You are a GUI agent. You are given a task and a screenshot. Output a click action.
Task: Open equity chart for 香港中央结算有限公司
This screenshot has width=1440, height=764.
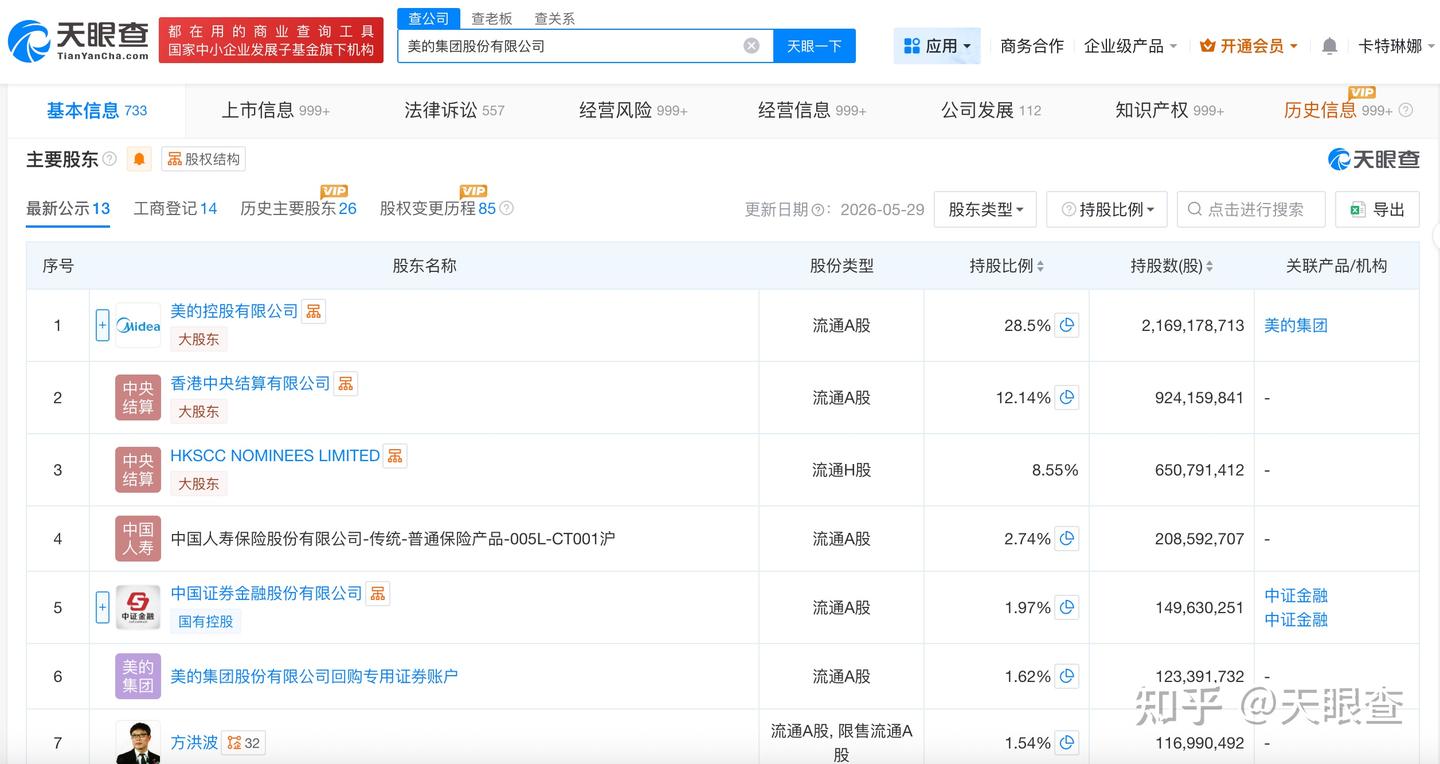(346, 383)
